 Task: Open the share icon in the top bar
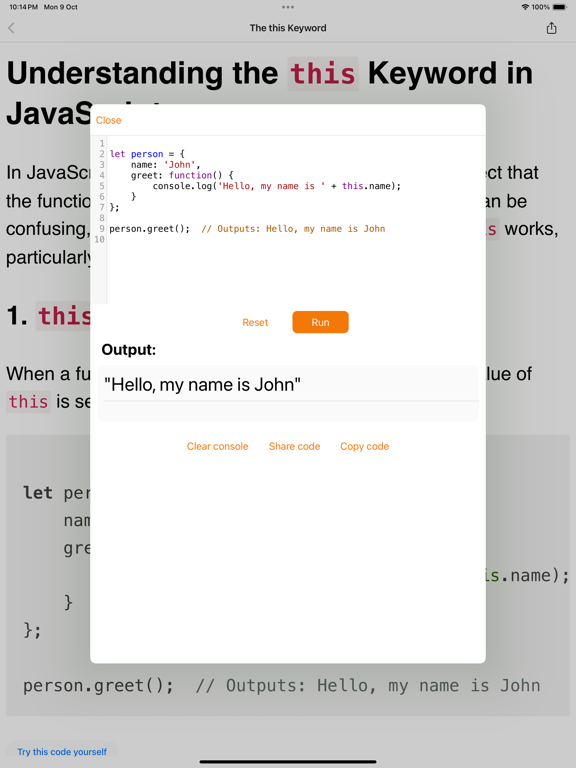click(552, 28)
